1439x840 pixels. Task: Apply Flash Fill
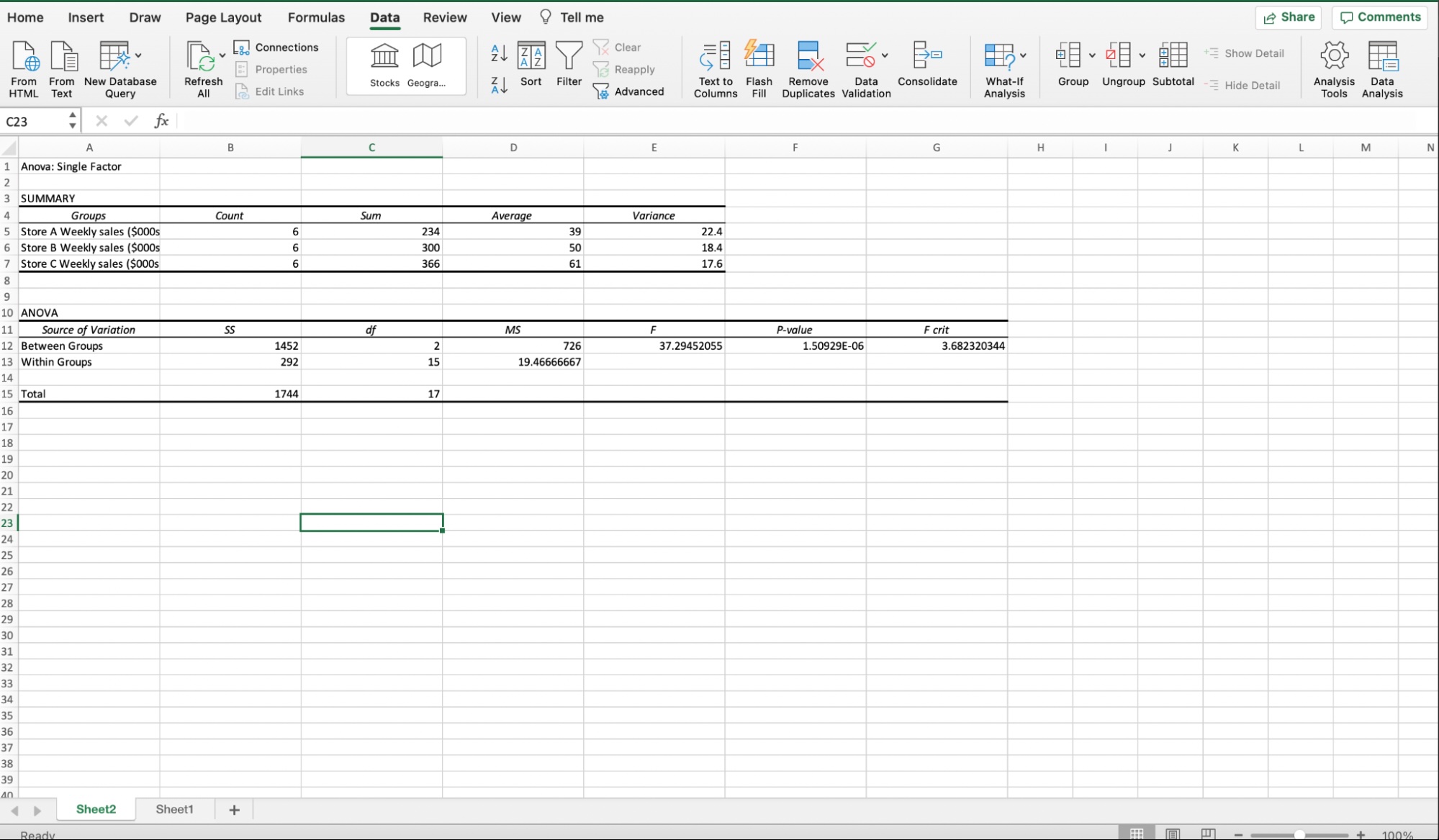pyautogui.click(x=759, y=69)
